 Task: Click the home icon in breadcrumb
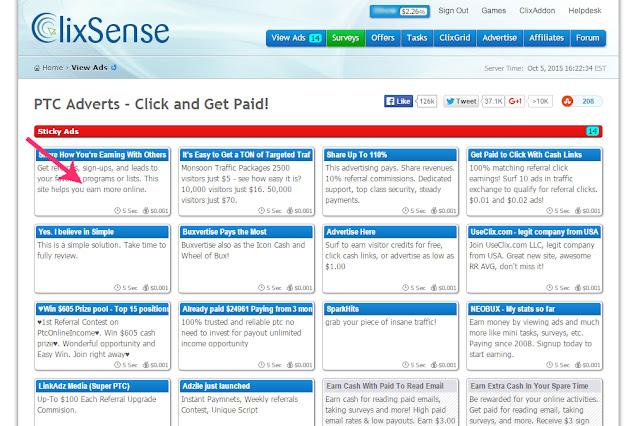37,68
